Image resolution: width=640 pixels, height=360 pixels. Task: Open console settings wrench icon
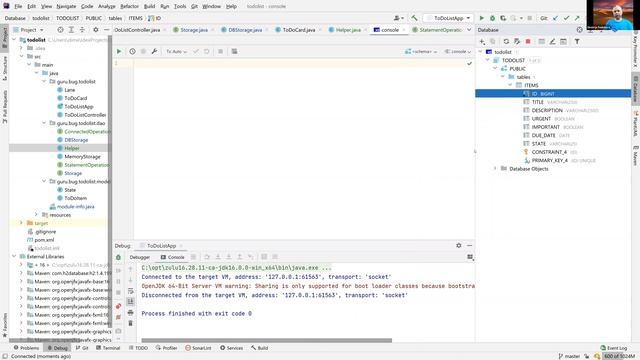(x=154, y=51)
